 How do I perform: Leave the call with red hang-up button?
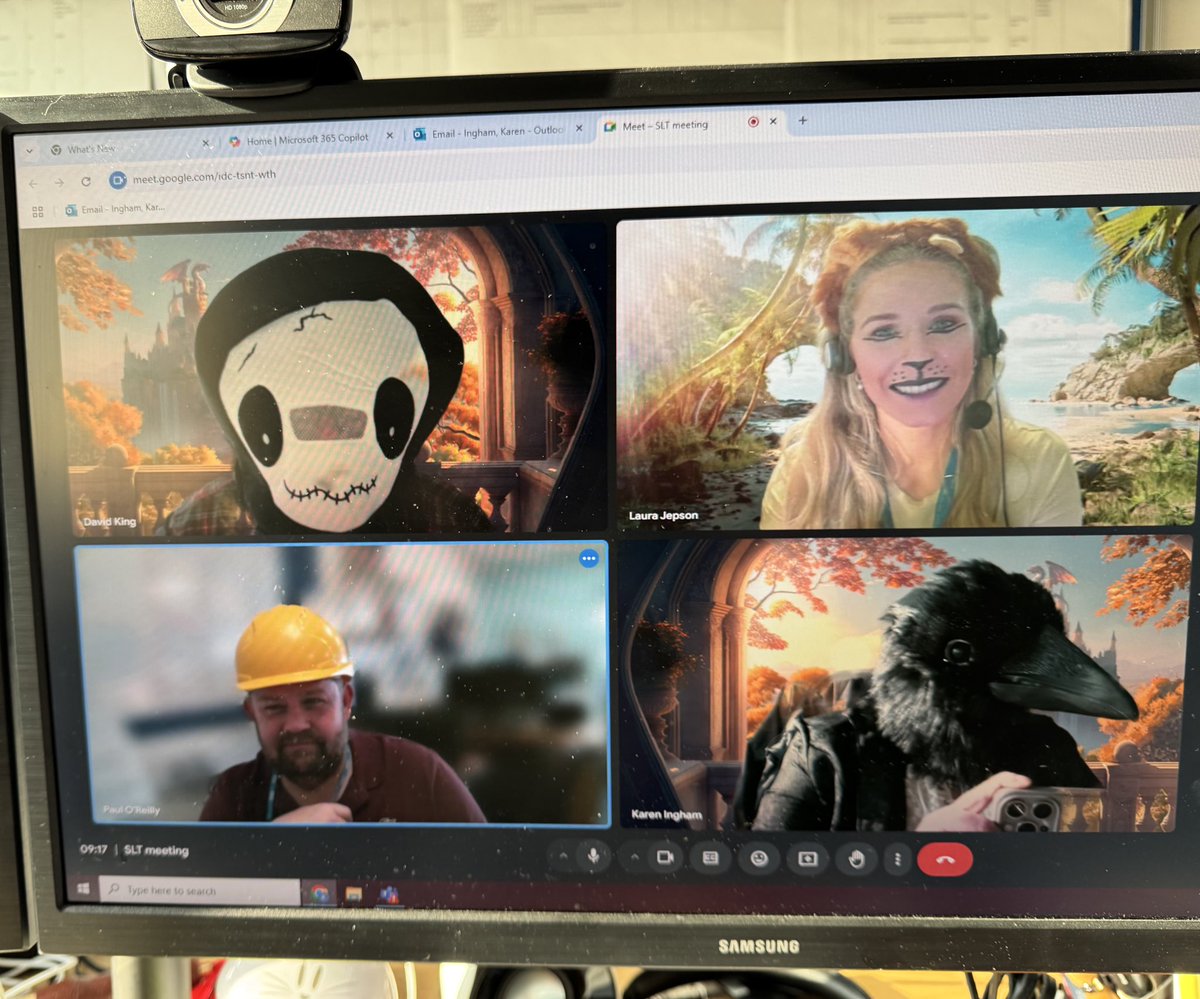[x=945, y=859]
